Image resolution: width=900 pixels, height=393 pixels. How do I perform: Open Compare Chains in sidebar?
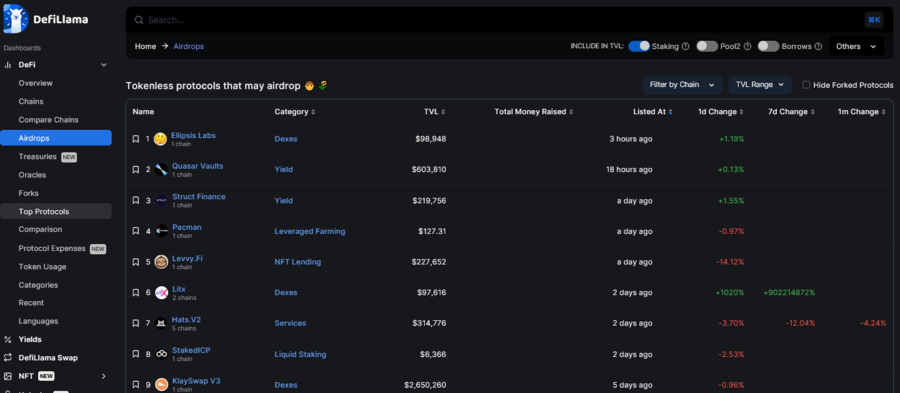pyautogui.click(x=48, y=120)
